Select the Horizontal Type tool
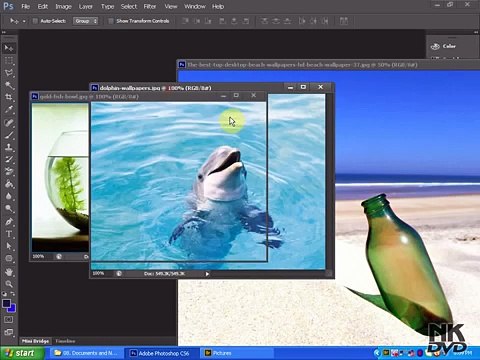 pos(9,234)
